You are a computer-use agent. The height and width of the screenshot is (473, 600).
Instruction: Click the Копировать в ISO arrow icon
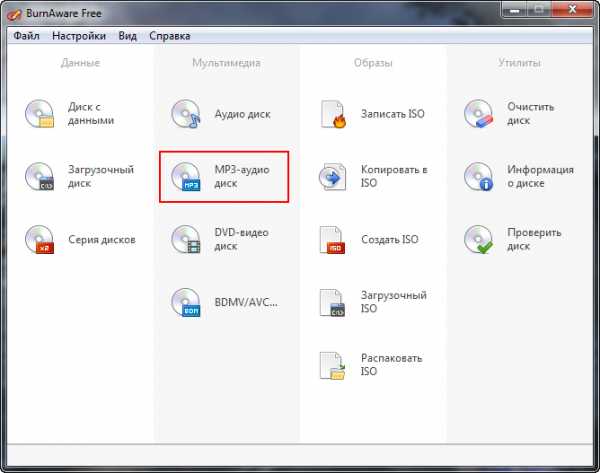point(333,176)
